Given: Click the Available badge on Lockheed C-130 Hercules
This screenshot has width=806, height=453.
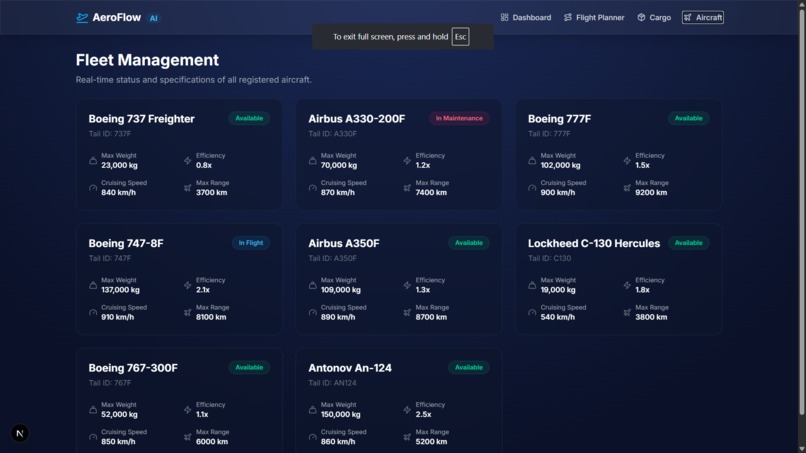Looking at the screenshot, I should coord(688,243).
